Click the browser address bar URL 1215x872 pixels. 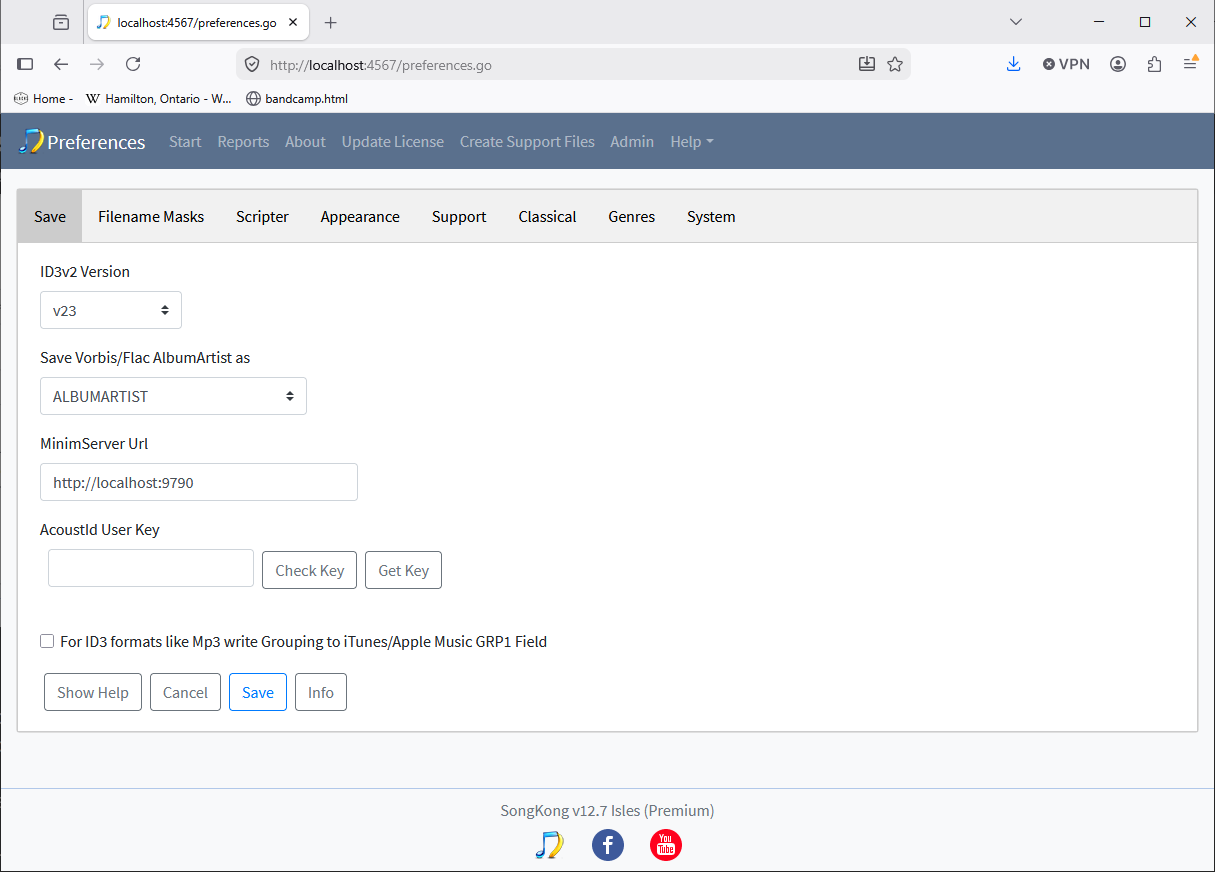(381, 65)
